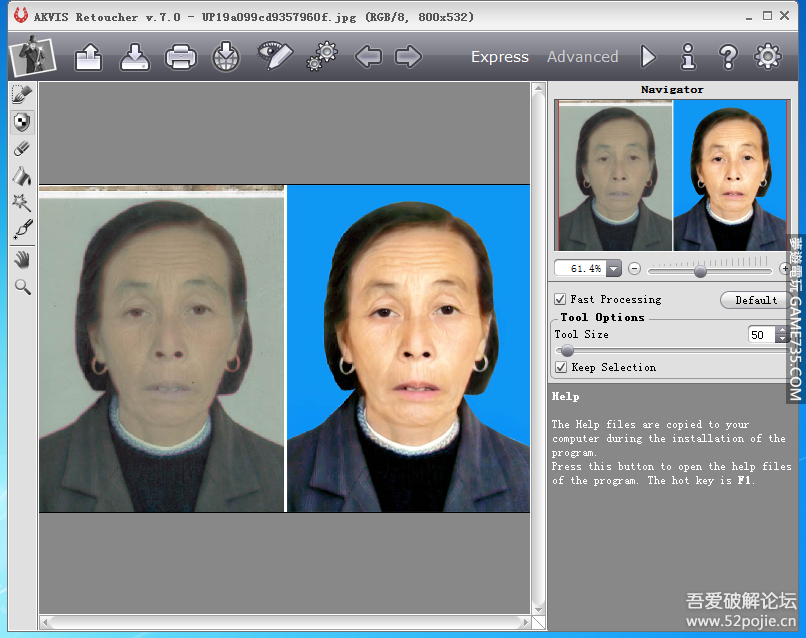Select the Selection Brush tool
The image size is (806, 638).
pyautogui.click(x=21, y=95)
